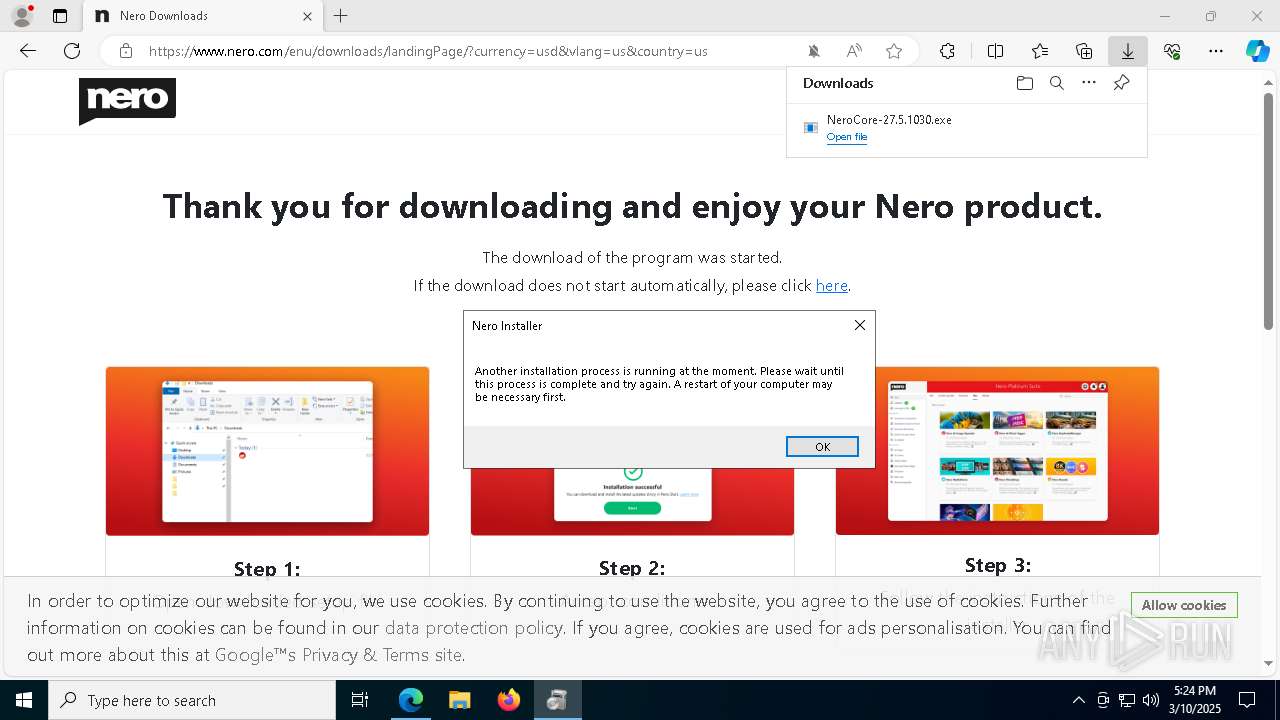The width and height of the screenshot is (1280, 720).
Task: Open File Explorer from taskbar
Action: coord(459,700)
